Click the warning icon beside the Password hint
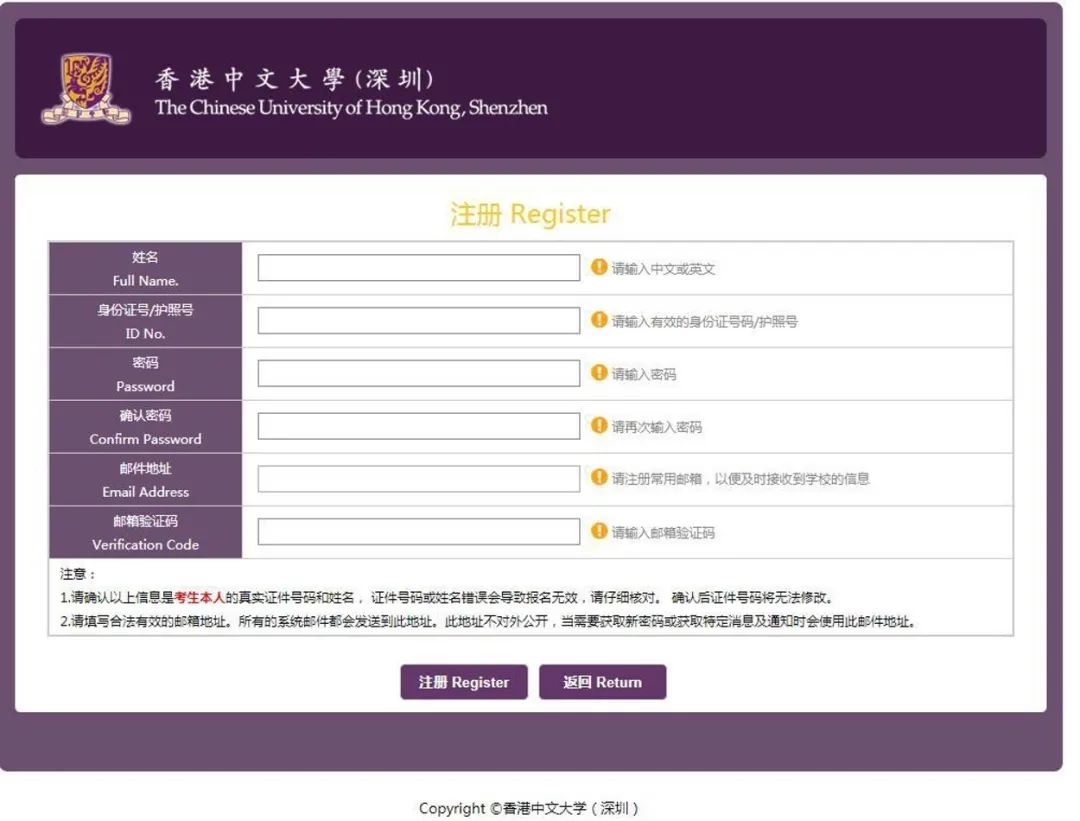This screenshot has width=1080, height=821. 599,373
